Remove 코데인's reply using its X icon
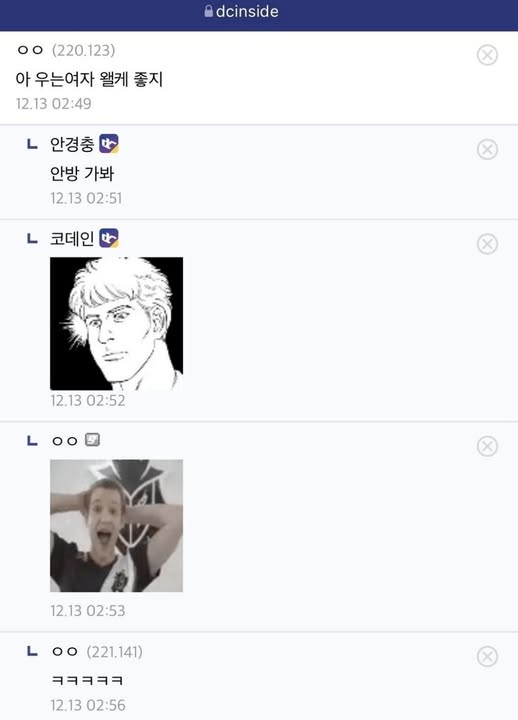Viewport: 518px width, 720px height. [x=487, y=244]
